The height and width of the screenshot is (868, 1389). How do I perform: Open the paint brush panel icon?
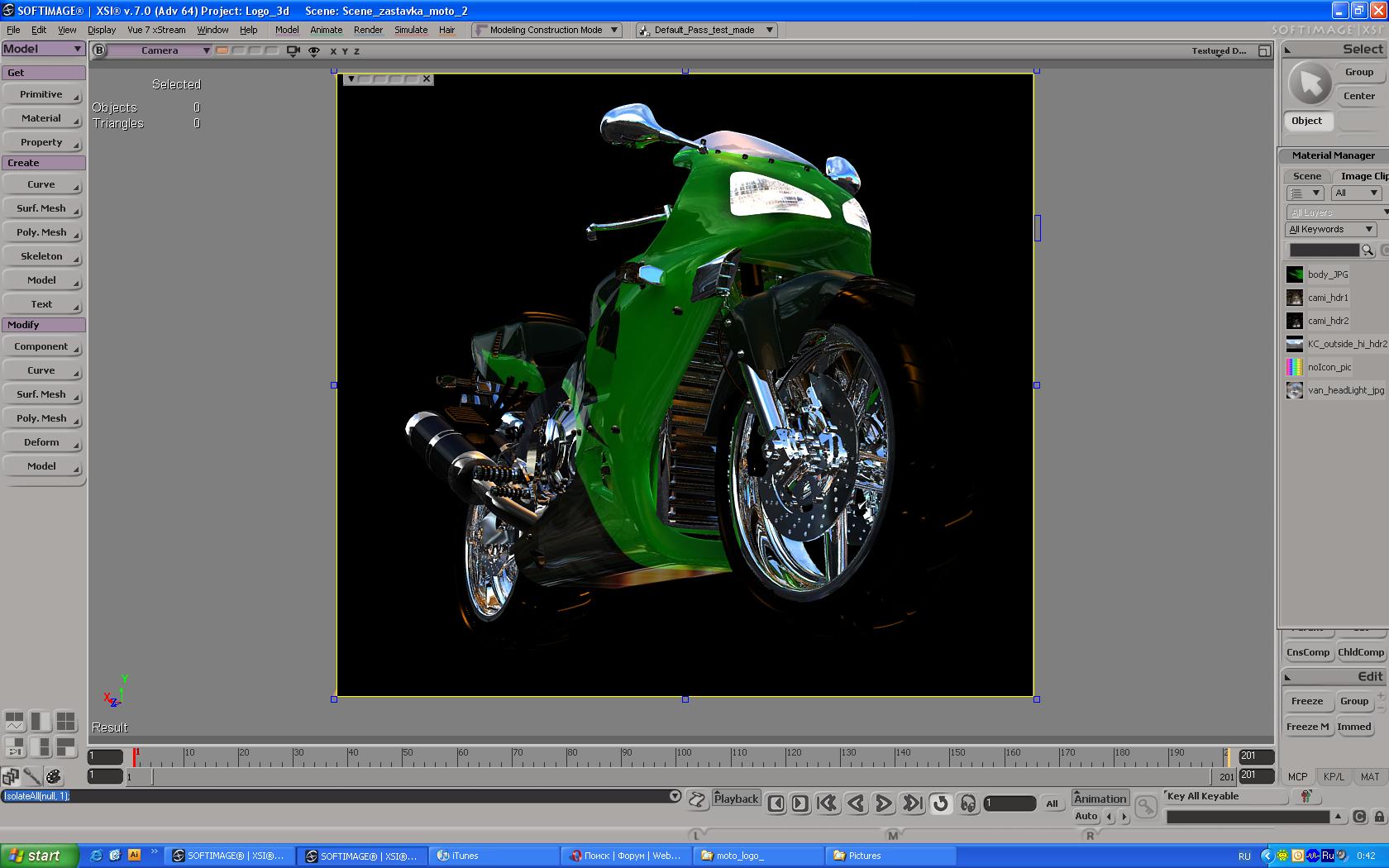pyautogui.click(x=32, y=776)
